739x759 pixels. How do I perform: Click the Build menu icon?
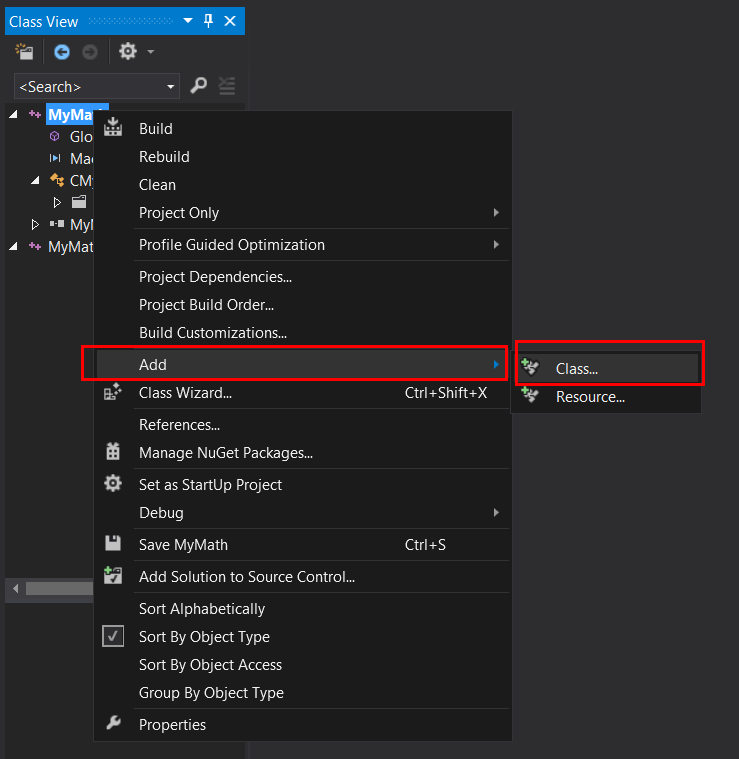coord(113,127)
